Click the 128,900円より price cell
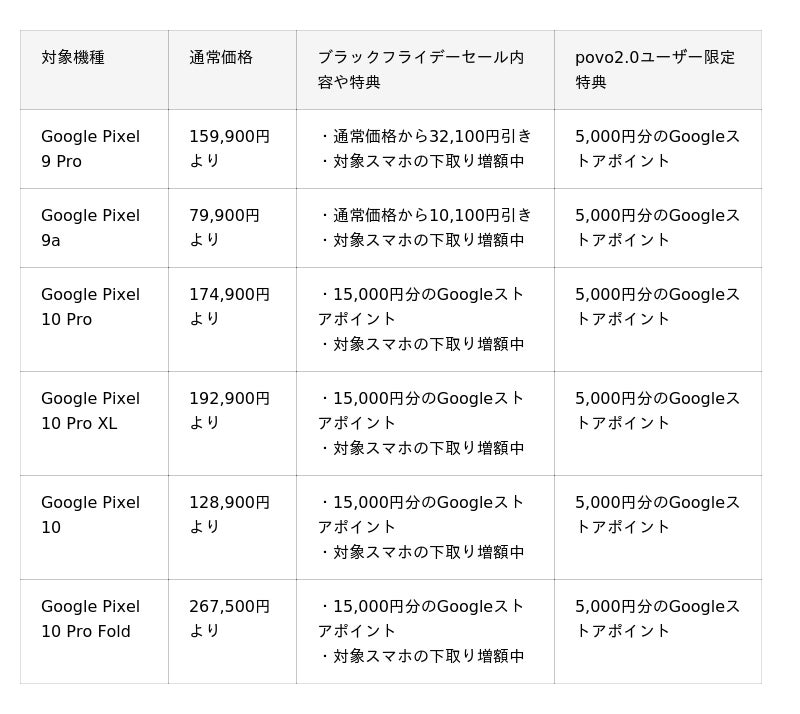 229,515
